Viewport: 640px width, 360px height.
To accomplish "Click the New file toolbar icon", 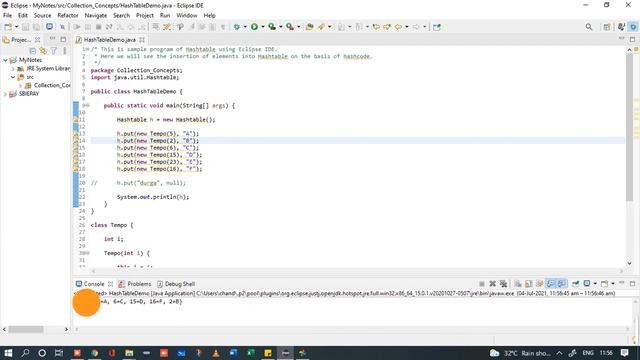I will tap(8, 27).
